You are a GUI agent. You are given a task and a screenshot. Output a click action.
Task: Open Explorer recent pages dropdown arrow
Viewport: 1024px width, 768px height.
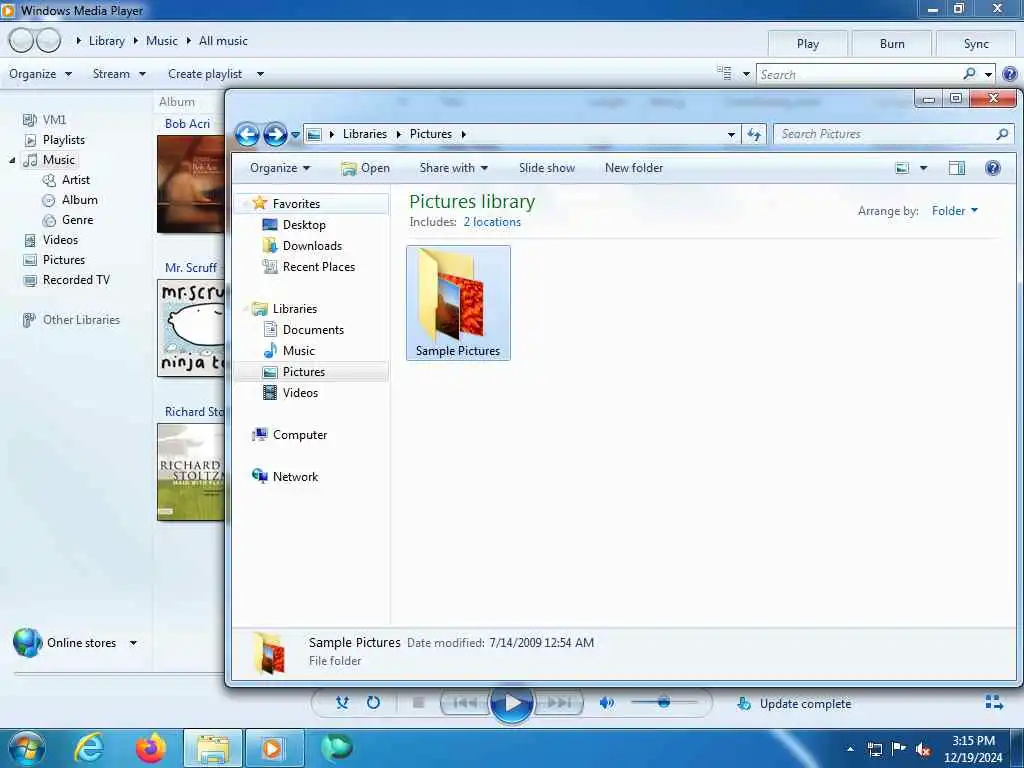(295, 135)
